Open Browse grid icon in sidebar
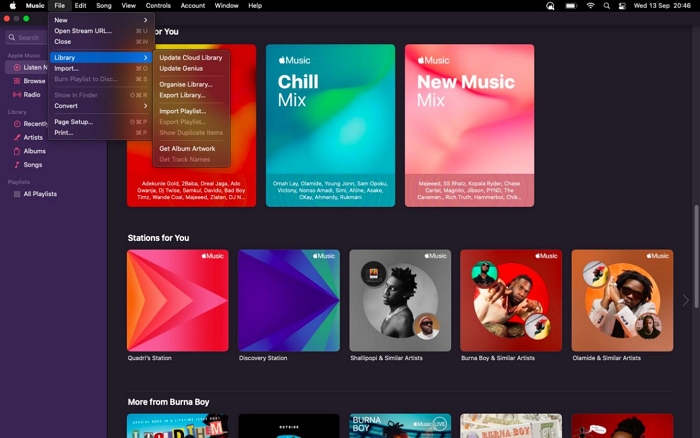The width and height of the screenshot is (700, 438). [17, 81]
